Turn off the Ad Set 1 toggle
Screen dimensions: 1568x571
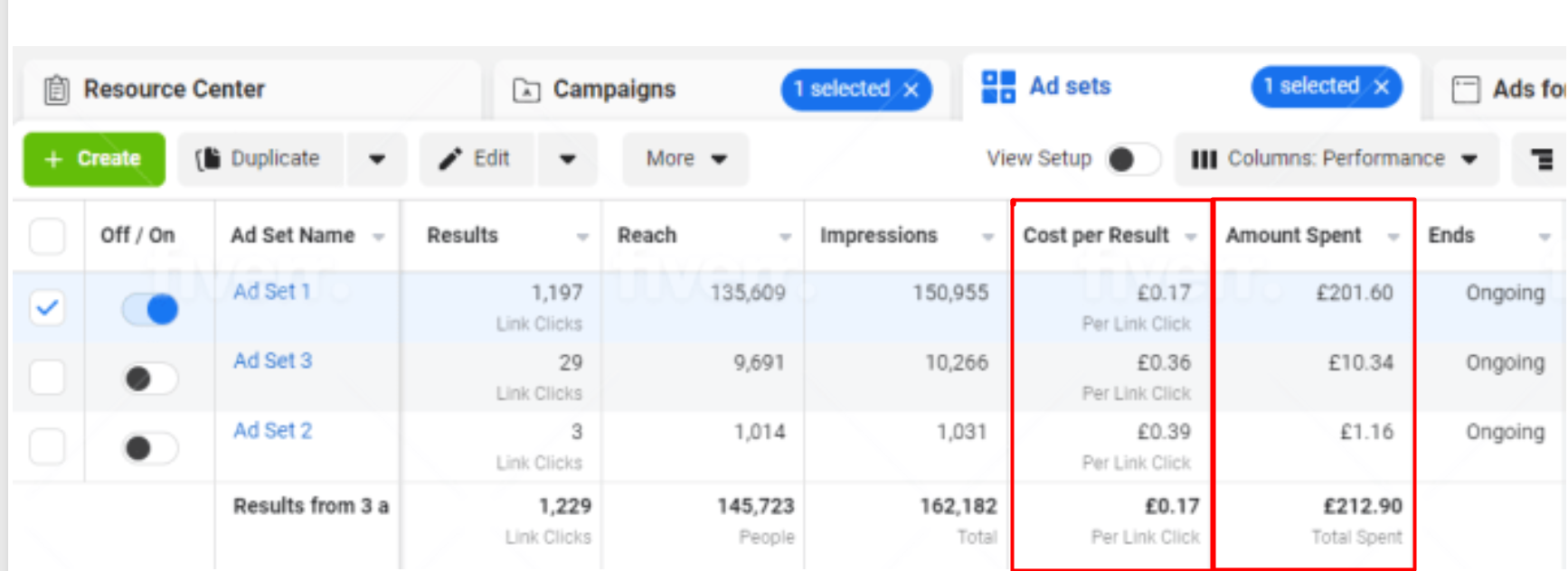[150, 310]
